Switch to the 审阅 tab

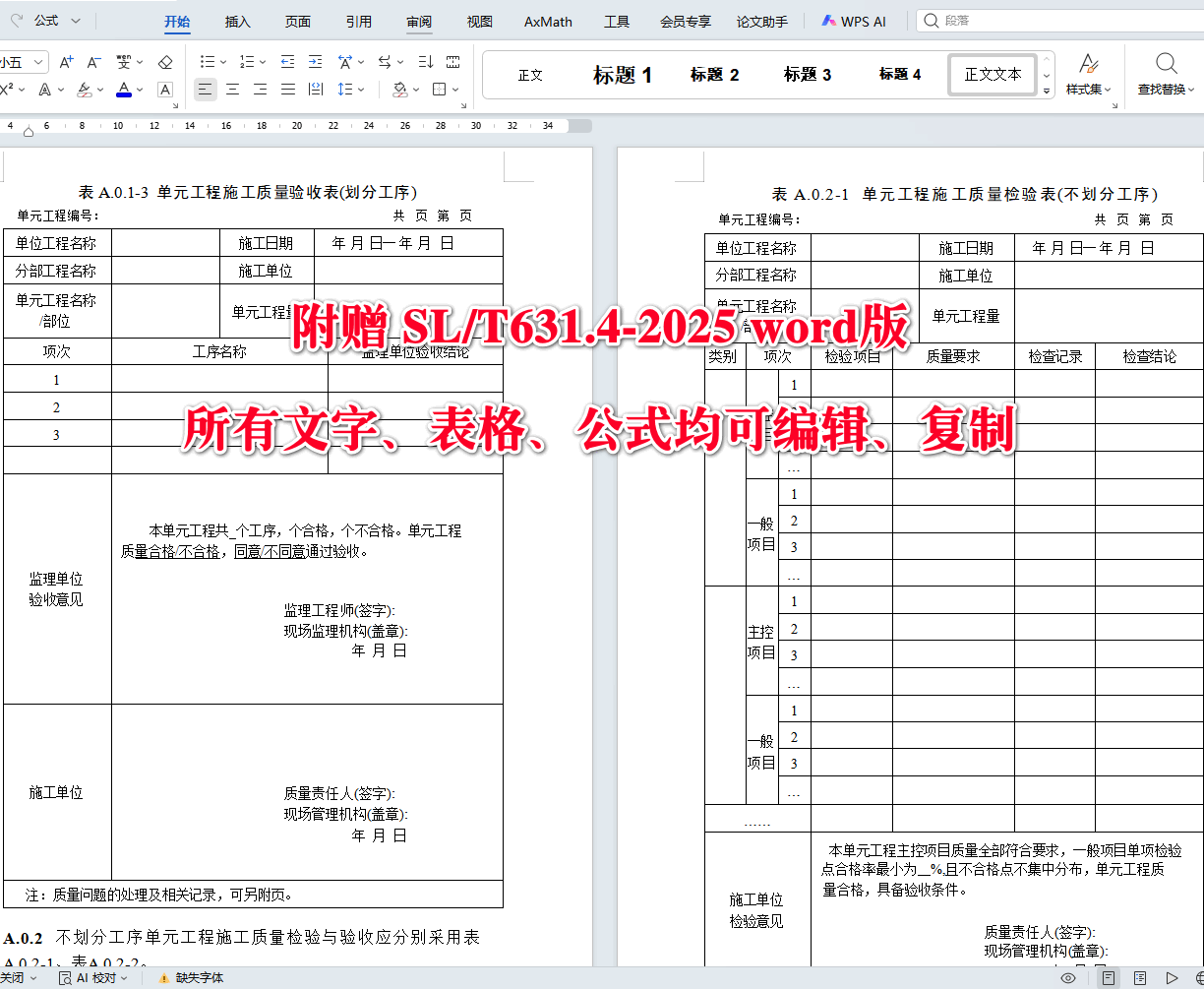(419, 22)
